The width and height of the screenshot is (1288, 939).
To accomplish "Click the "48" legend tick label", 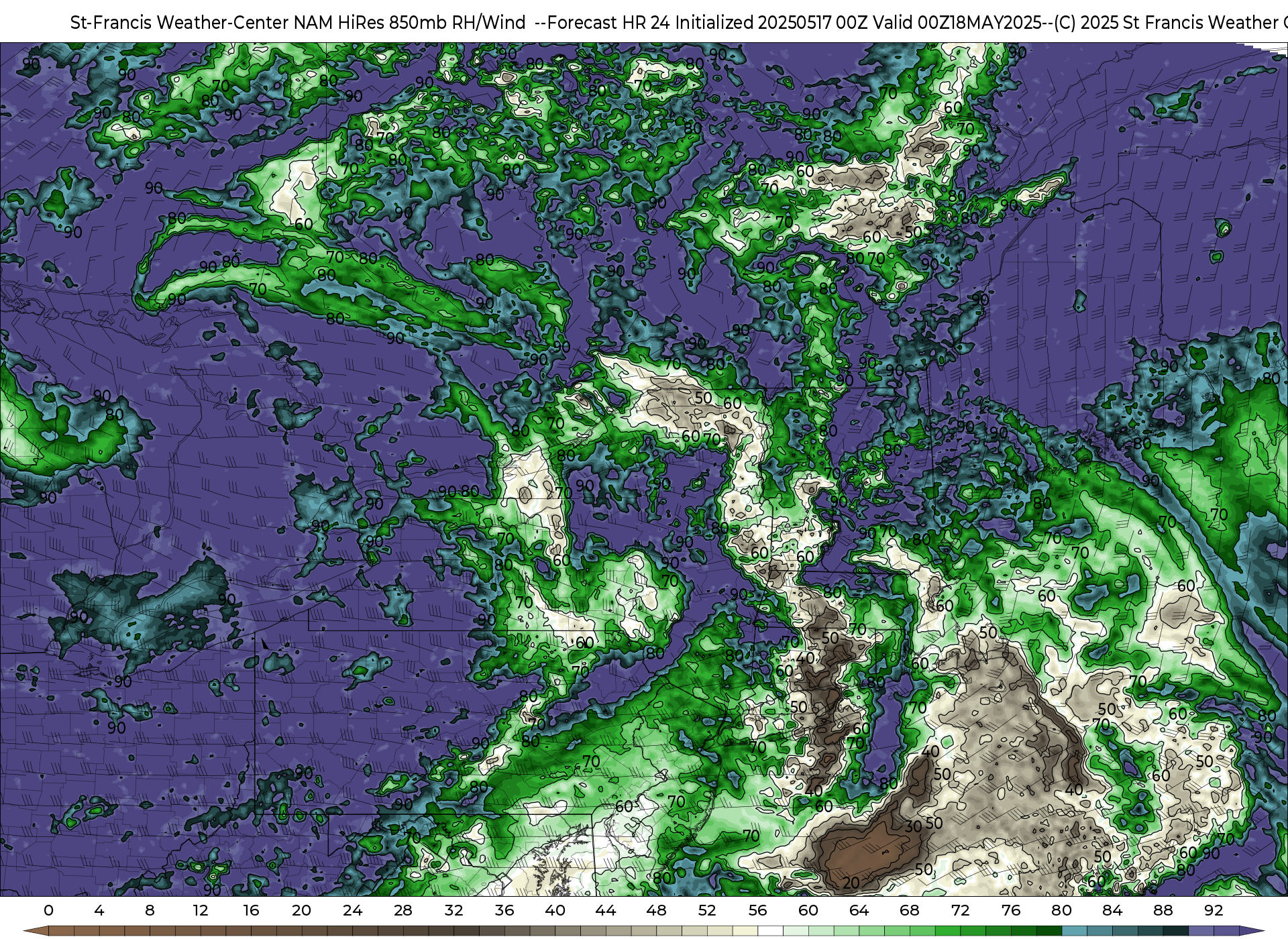I will point(656,910).
